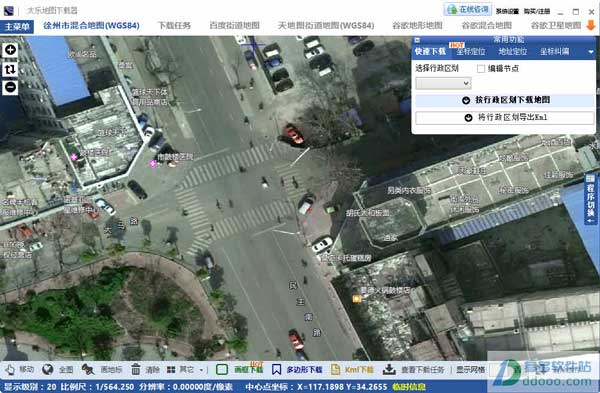Open the 选择行政区划 dropdown list
This screenshot has width=600, height=393.
pos(443,83)
